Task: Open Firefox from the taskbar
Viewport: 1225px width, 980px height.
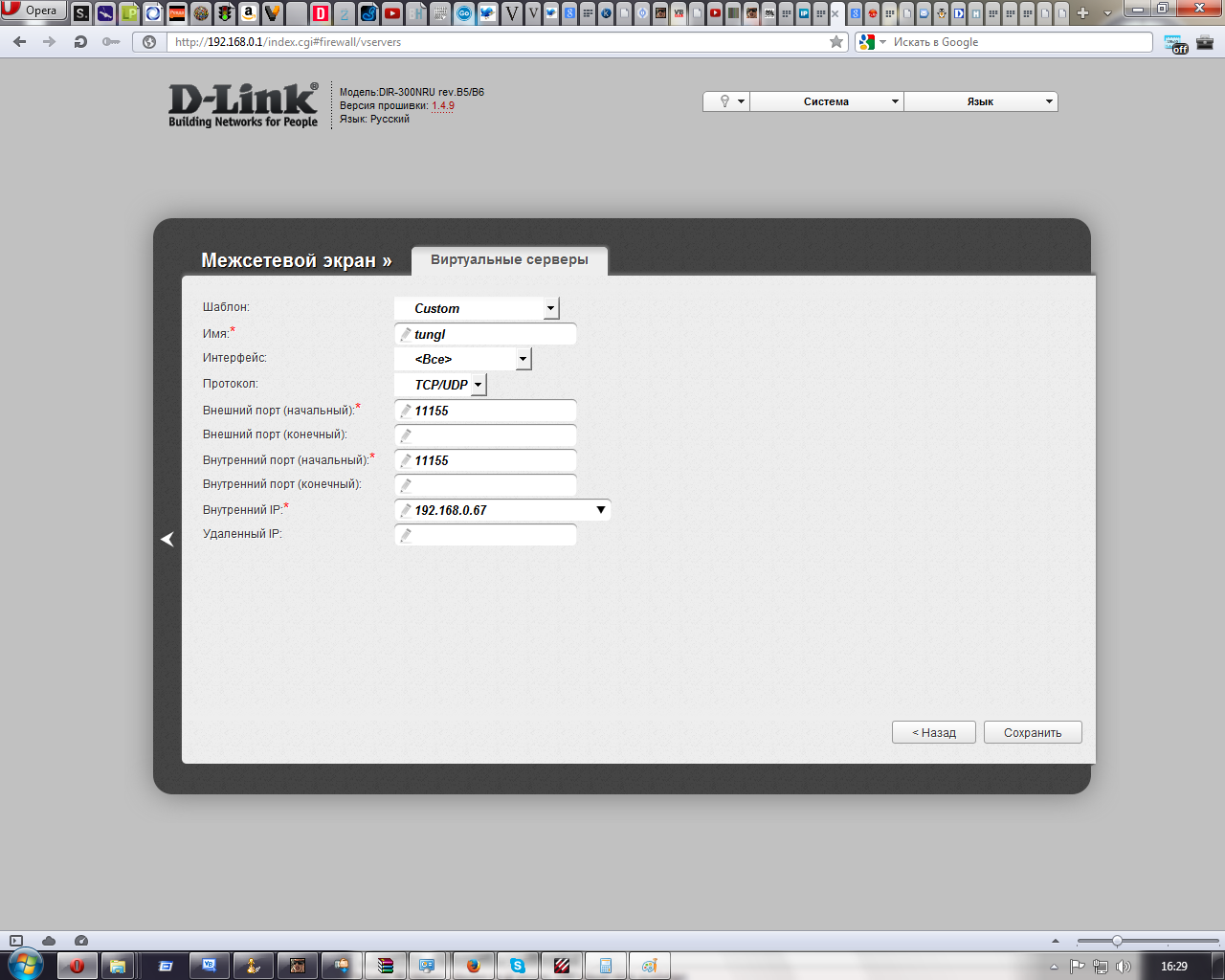Action: point(474,966)
